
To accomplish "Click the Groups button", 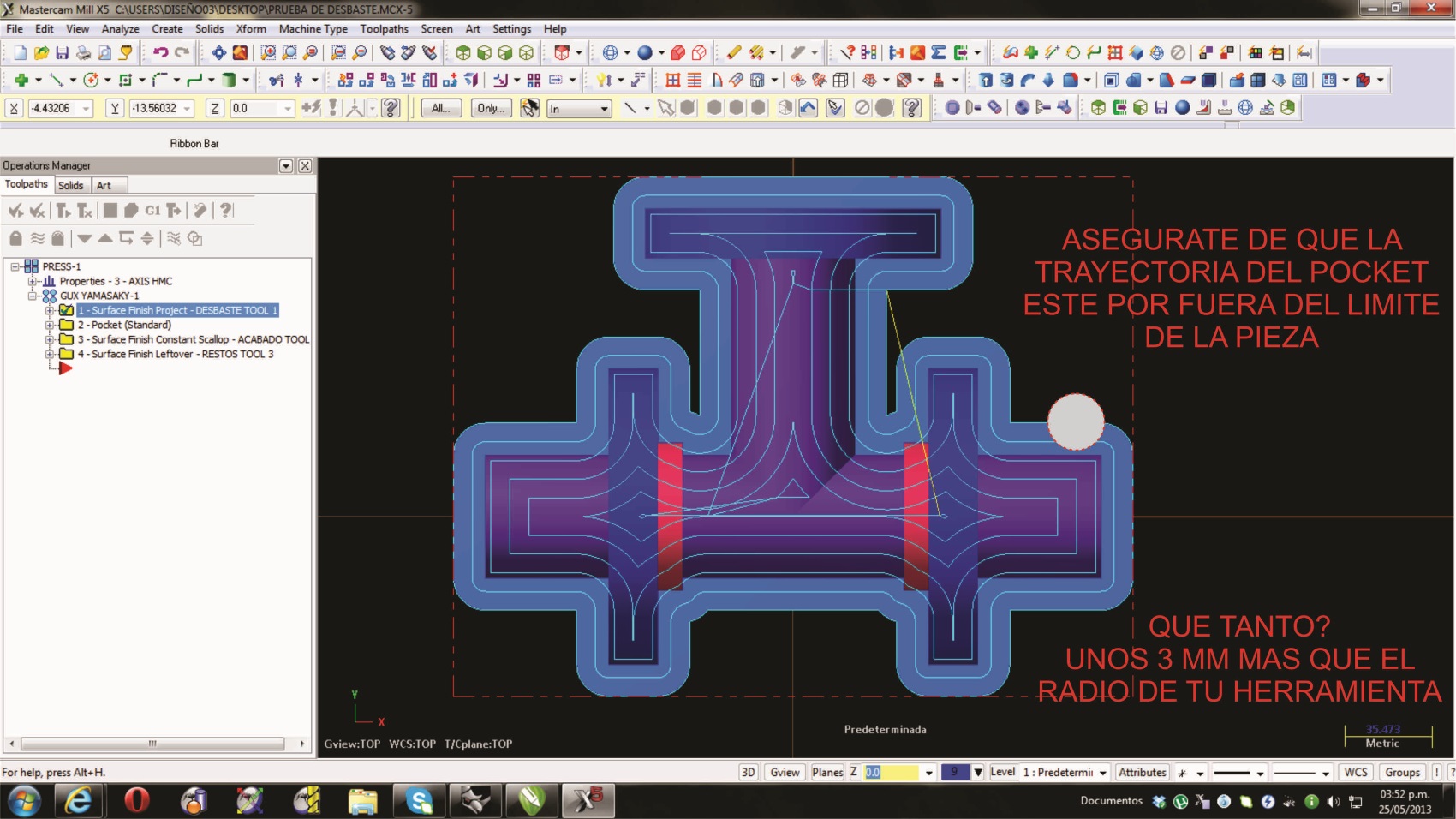I will [1403, 772].
